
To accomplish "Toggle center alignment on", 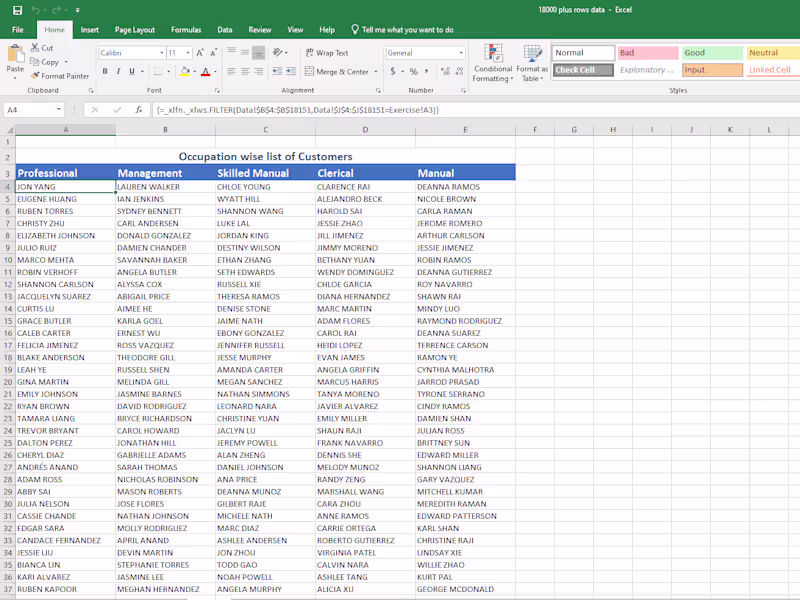I will coord(243,72).
